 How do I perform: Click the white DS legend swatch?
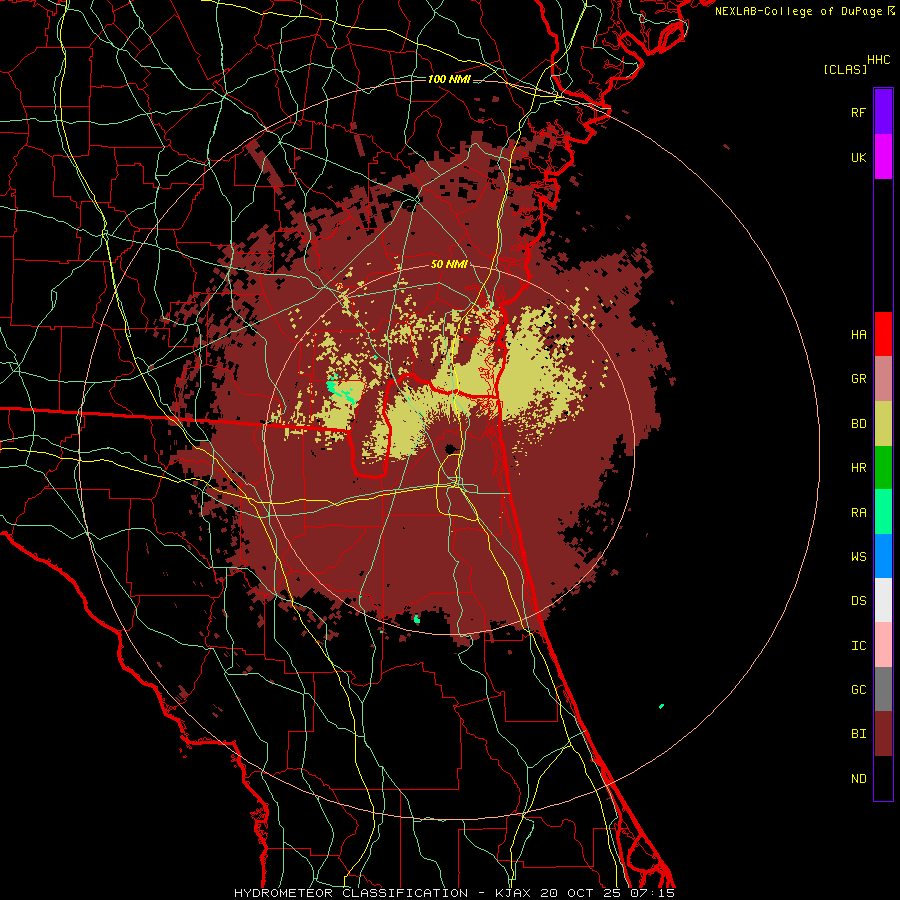click(883, 600)
